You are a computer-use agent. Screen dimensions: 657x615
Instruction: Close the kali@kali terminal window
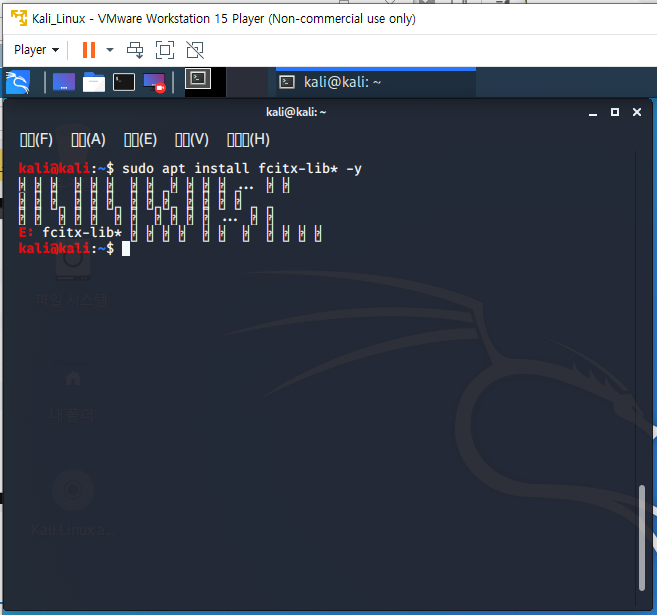click(637, 112)
